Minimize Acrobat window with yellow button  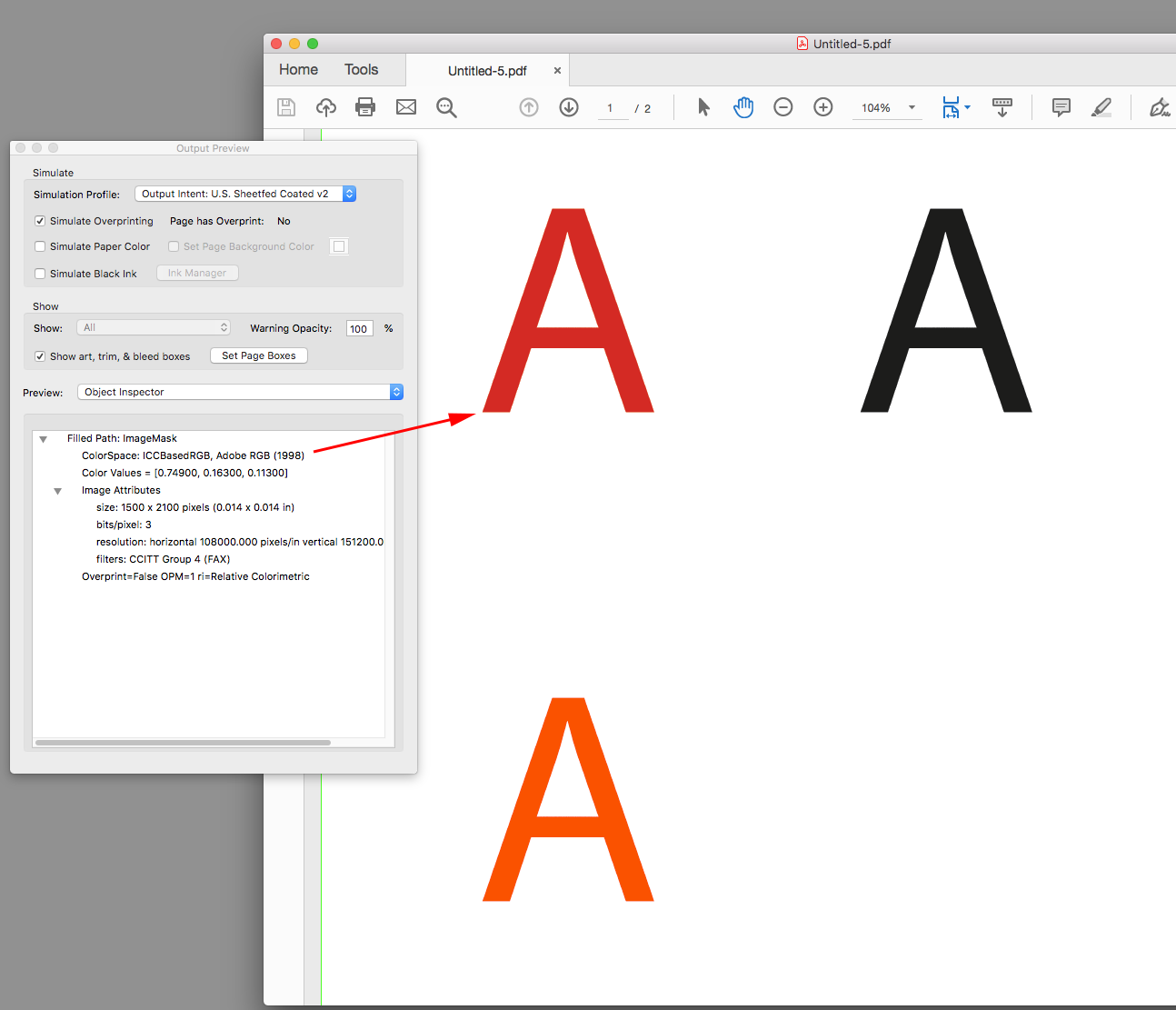(x=294, y=44)
